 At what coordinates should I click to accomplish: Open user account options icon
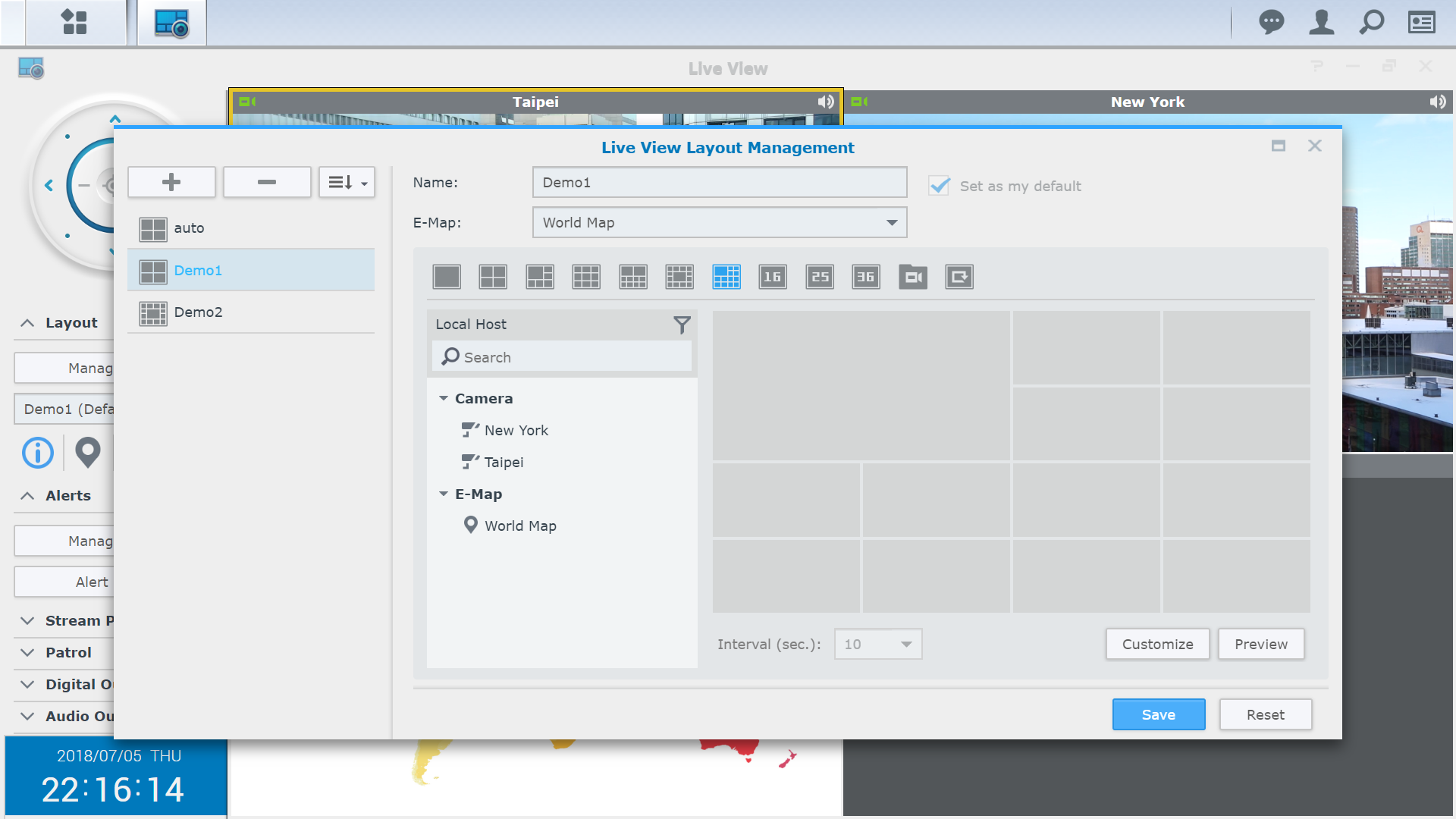tap(1322, 22)
